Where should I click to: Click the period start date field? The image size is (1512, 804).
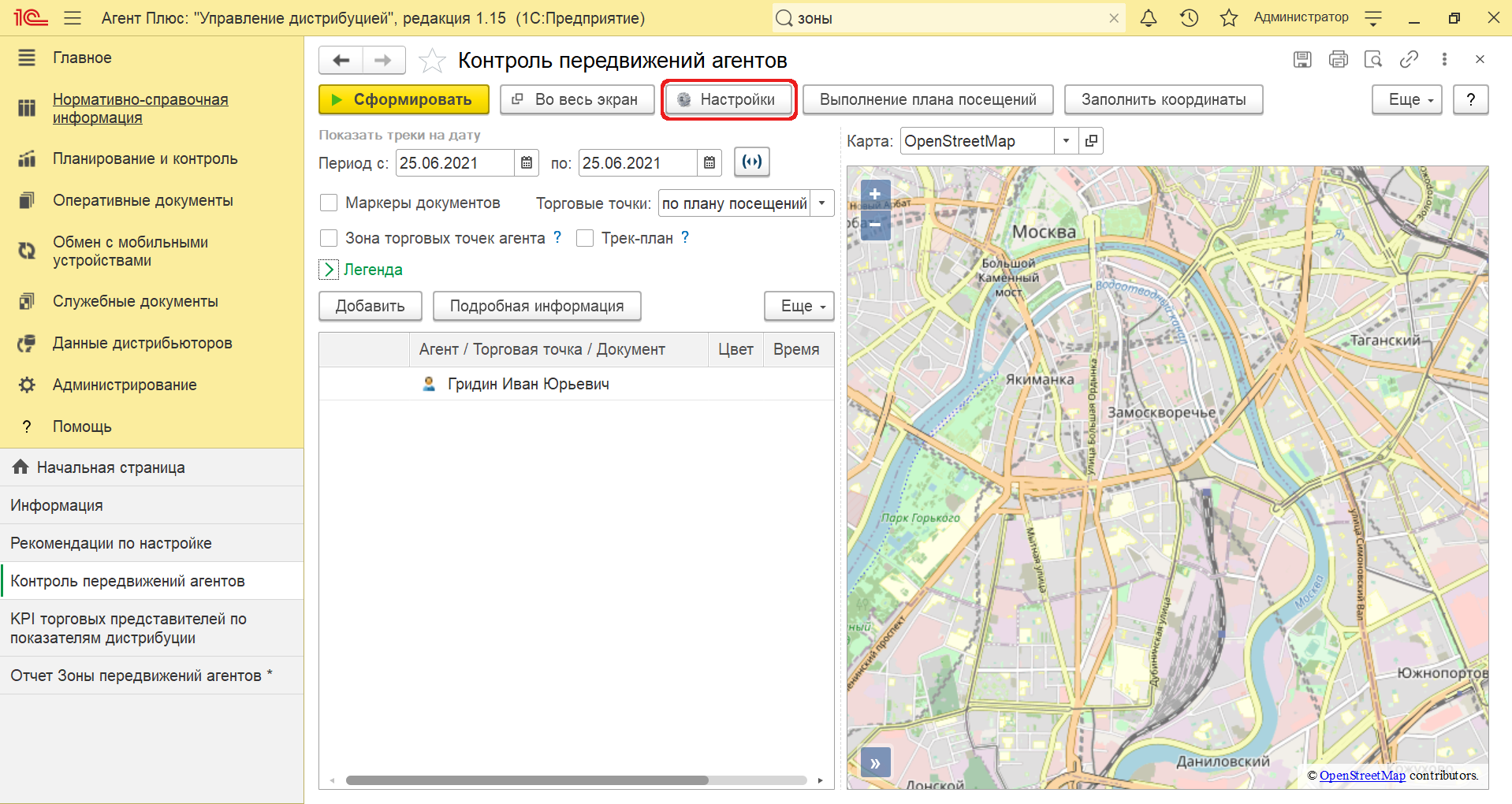(455, 163)
